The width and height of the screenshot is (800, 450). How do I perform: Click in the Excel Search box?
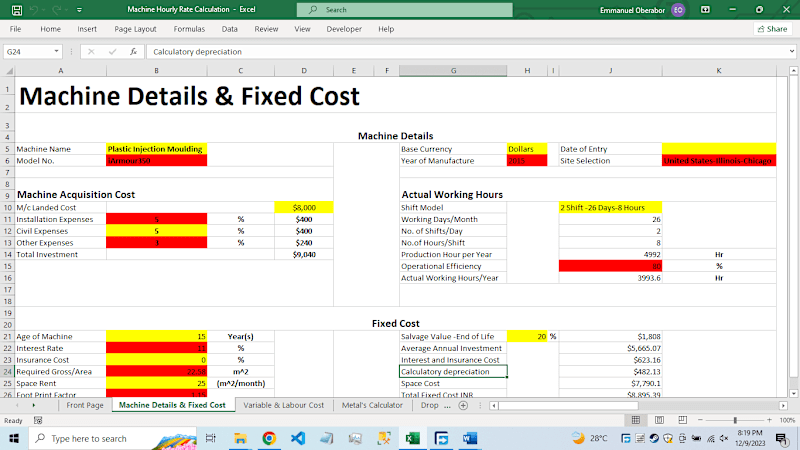point(405,10)
